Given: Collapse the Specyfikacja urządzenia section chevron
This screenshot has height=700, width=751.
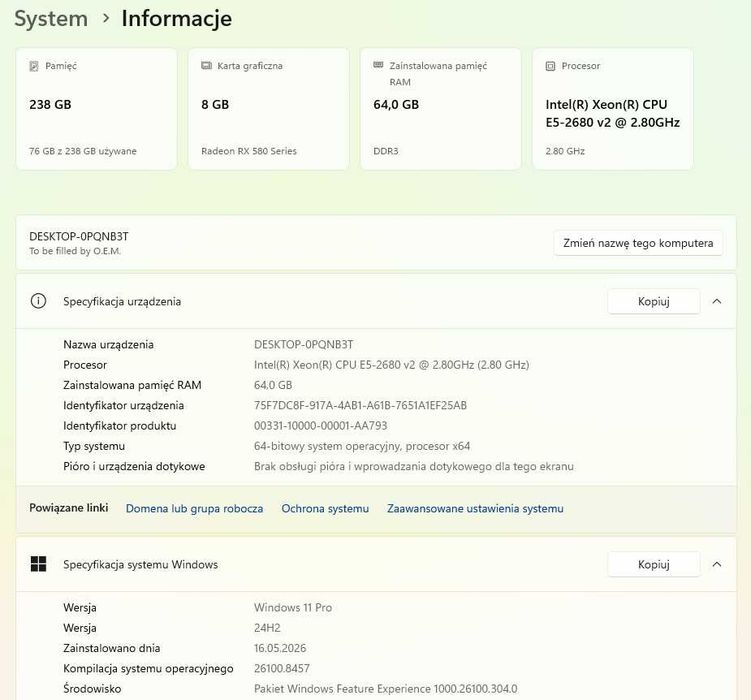Looking at the screenshot, I should (717, 301).
